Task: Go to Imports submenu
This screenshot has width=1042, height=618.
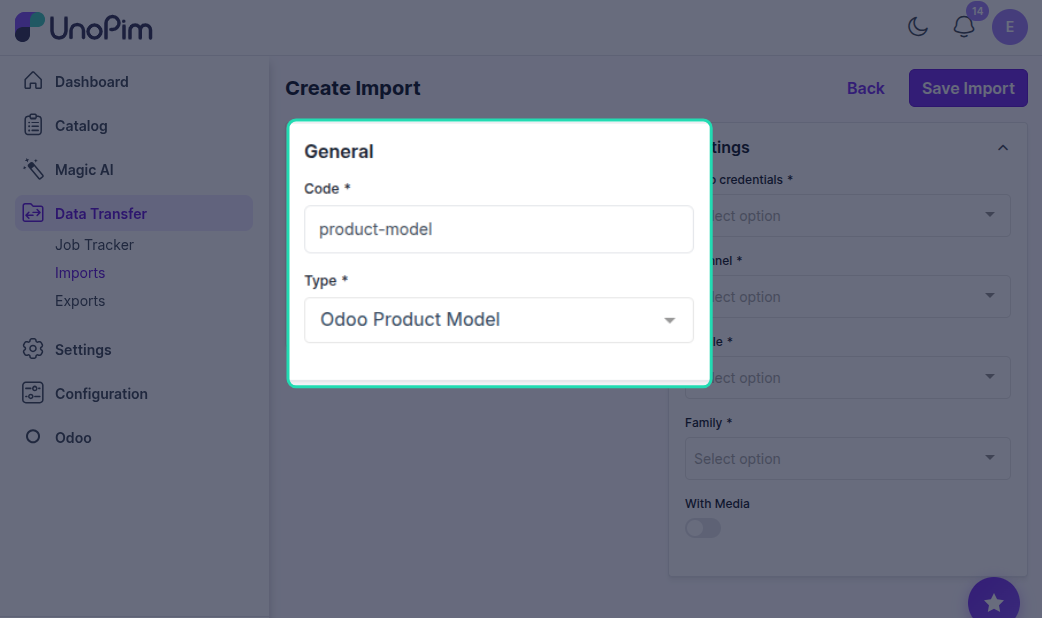Action: coord(80,273)
